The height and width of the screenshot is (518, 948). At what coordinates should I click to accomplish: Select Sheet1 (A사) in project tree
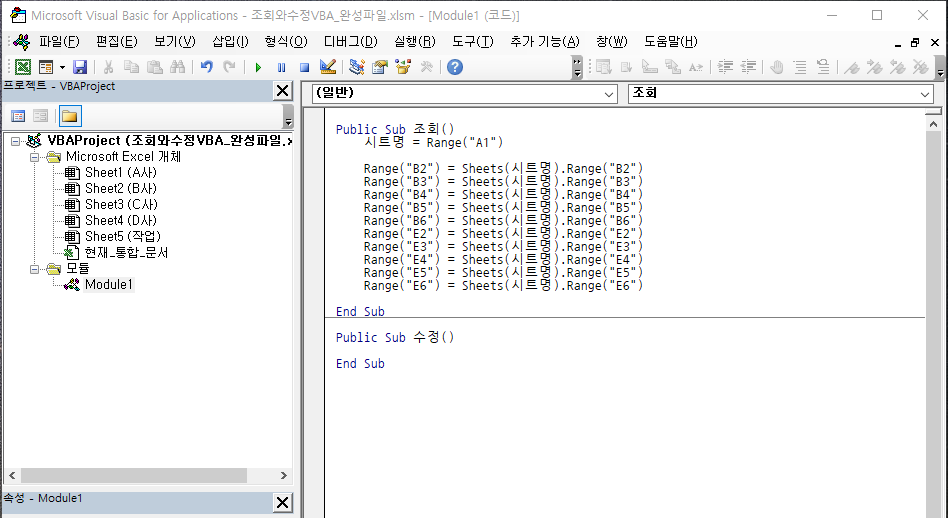pyautogui.click(x=120, y=173)
